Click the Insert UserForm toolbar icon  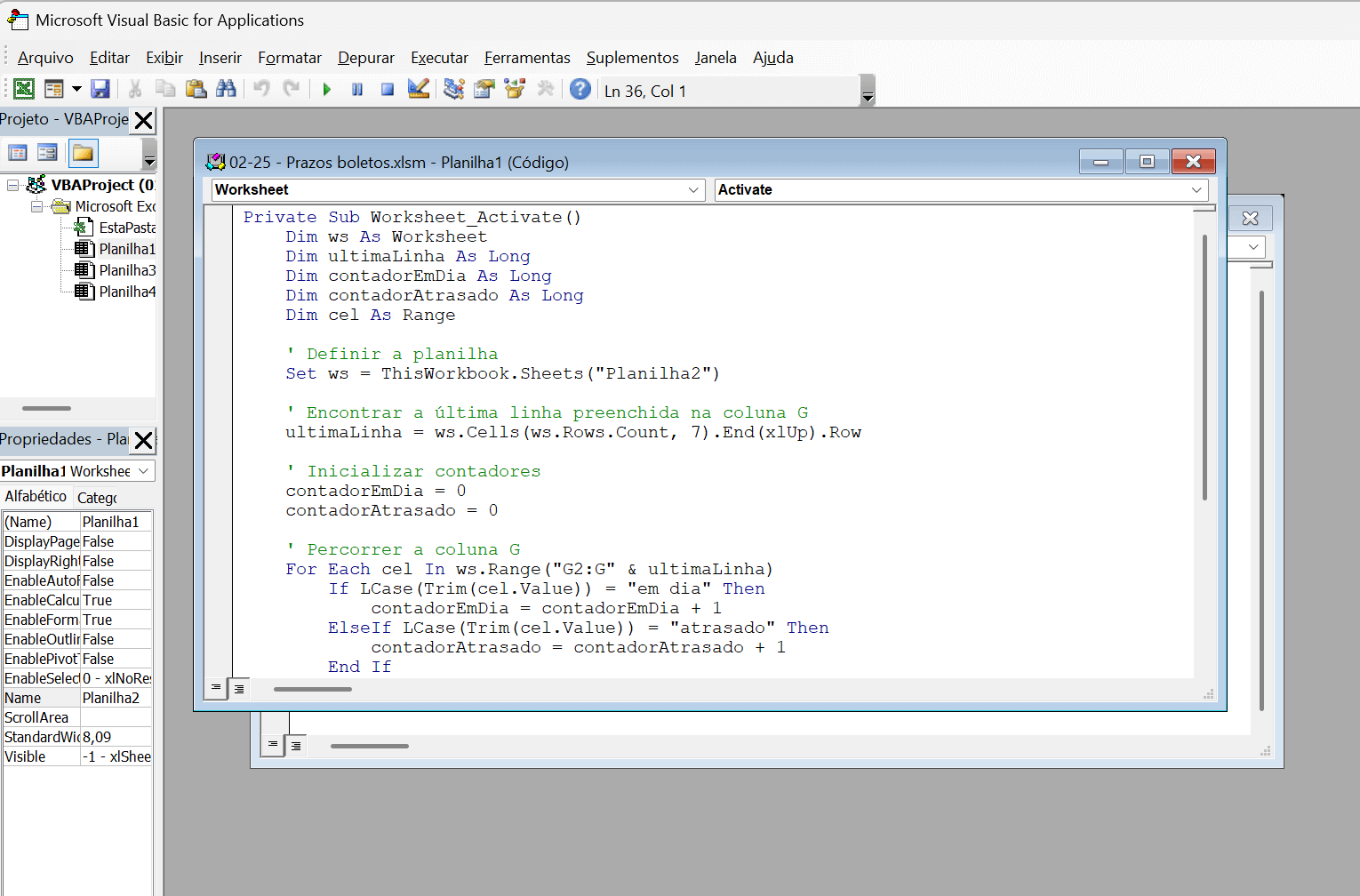(54, 89)
